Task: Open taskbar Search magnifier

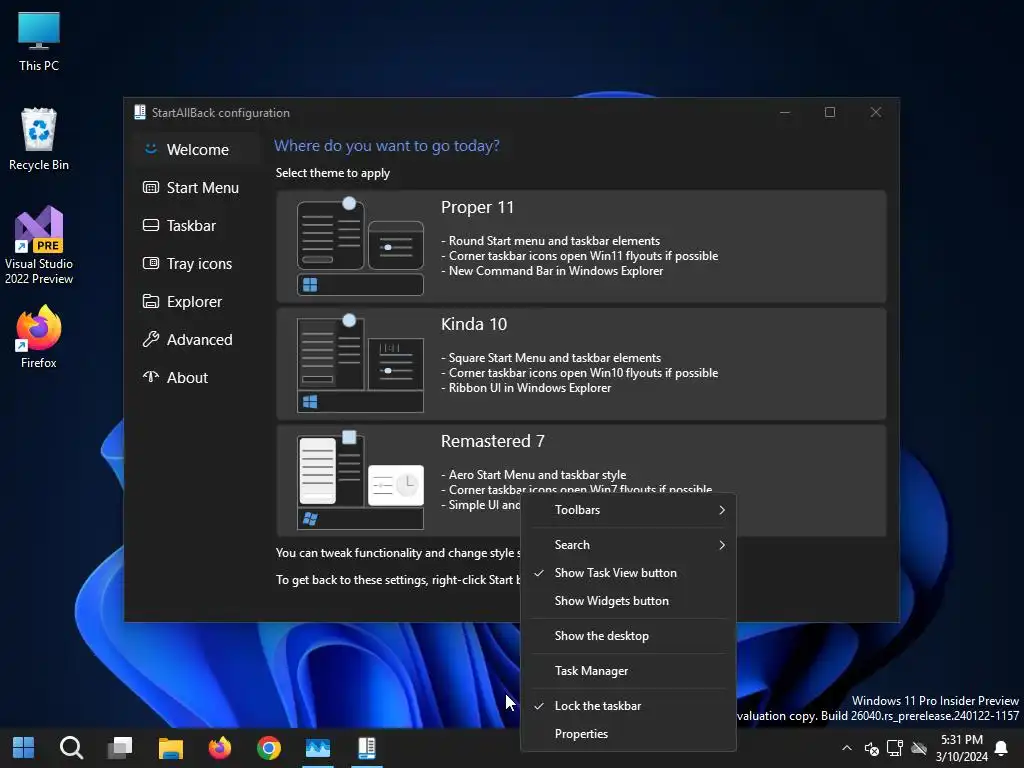Action: point(71,748)
